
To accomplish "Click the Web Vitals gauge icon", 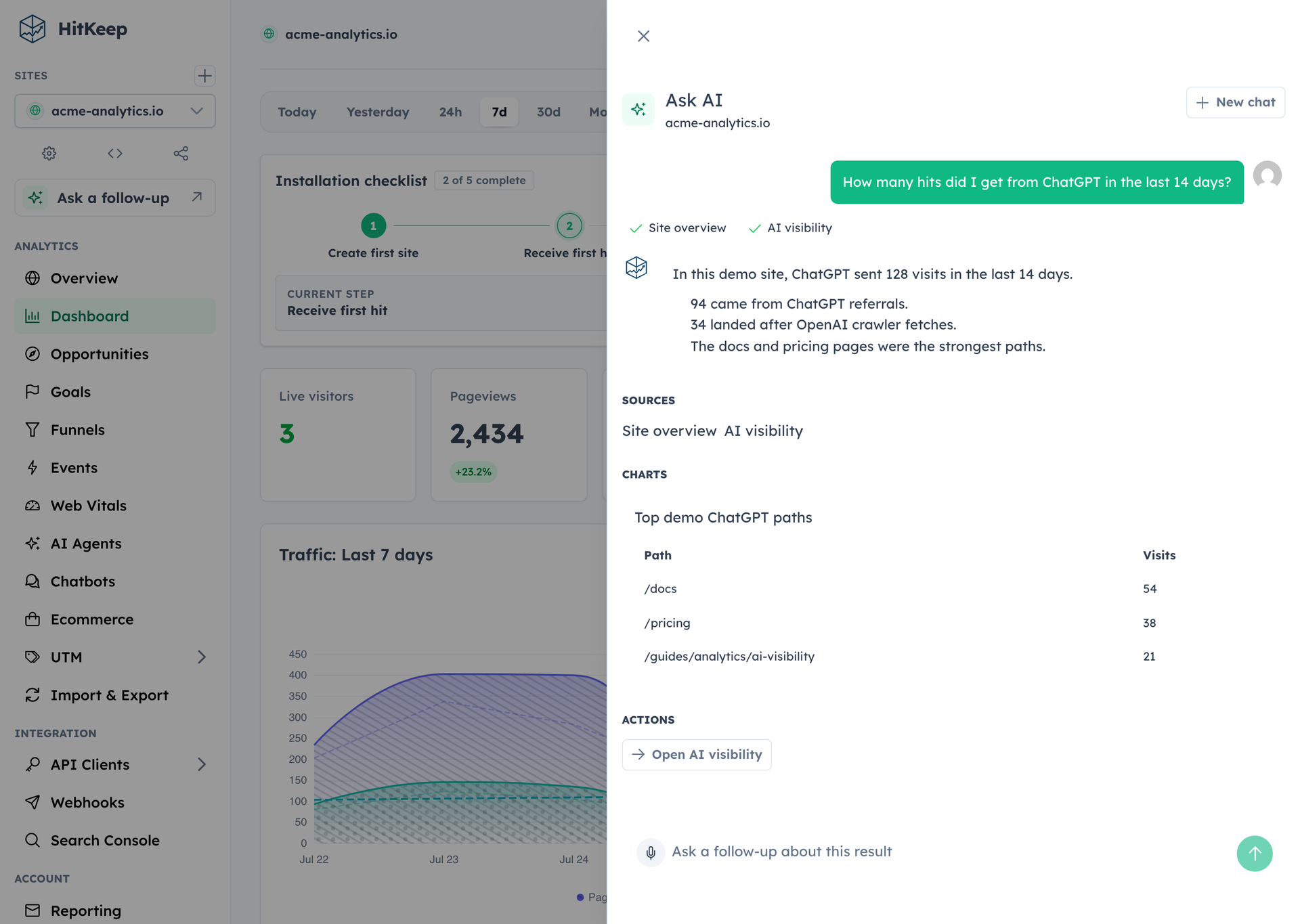I will coord(32,506).
